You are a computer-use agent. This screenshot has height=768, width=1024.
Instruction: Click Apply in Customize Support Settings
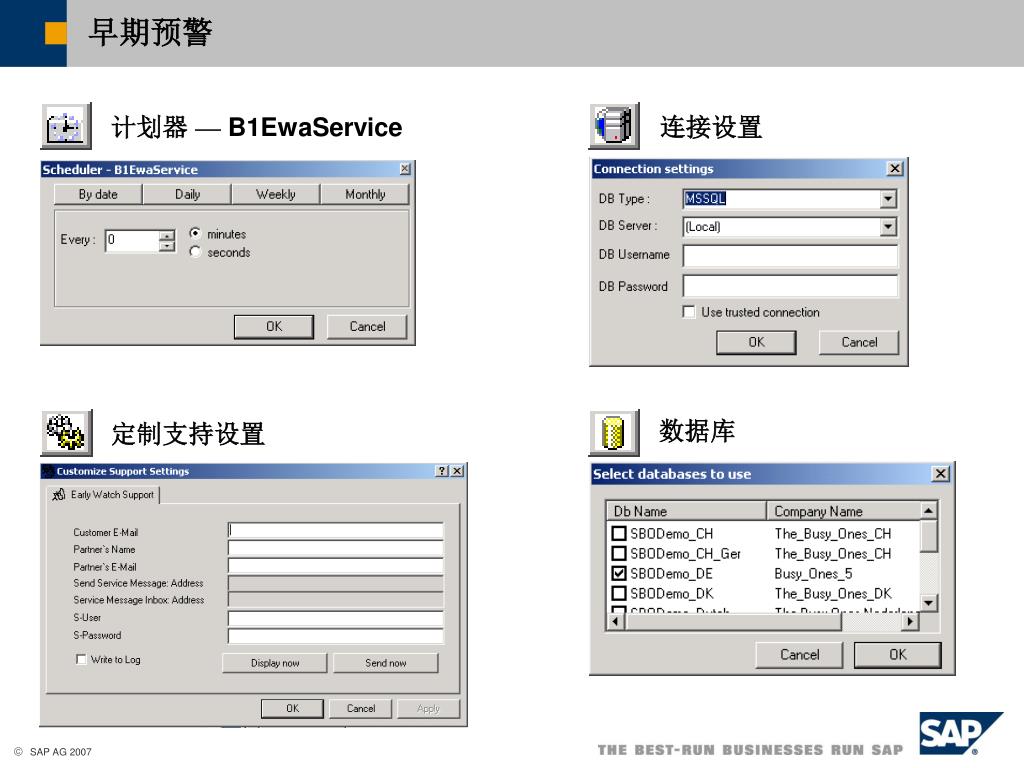428,709
